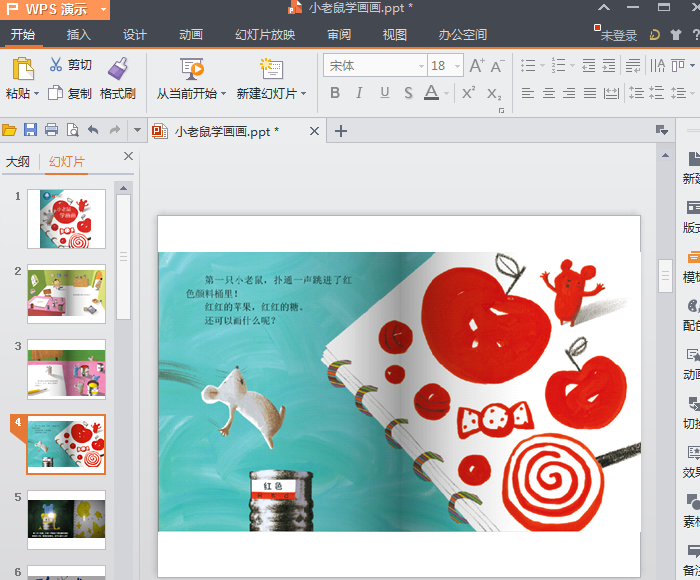Image resolution: width=700 pixels, height=580 pixels.
Task: Open the 设计 ribbon tab
Action: coord(135,34)
